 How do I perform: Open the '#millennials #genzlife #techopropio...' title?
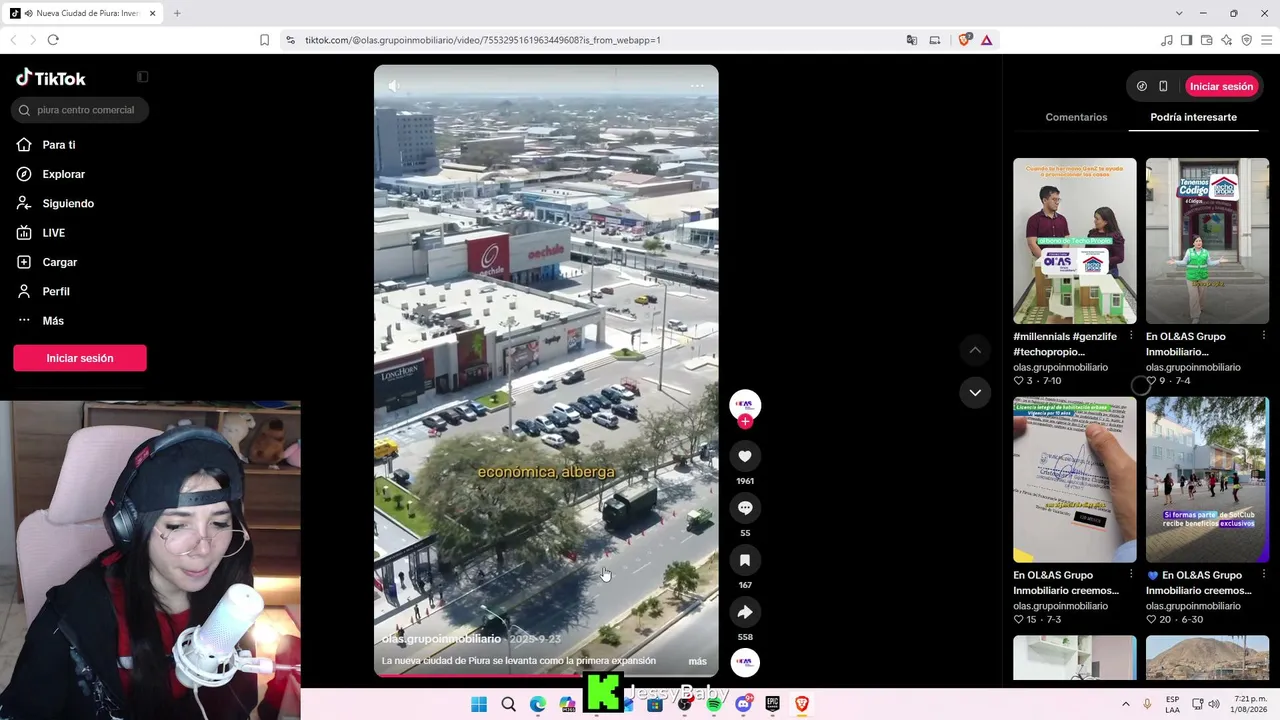pos(1065,344)
